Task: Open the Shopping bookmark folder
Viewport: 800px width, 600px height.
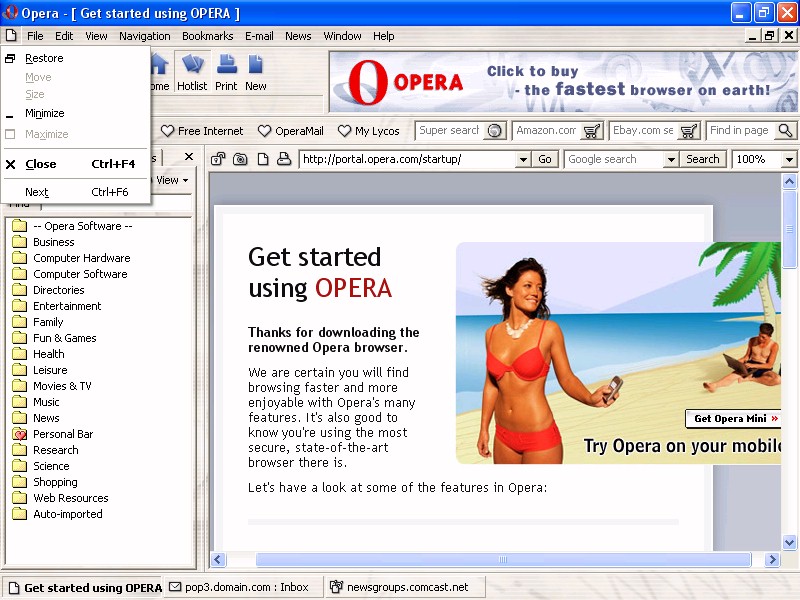Action: 45,482
